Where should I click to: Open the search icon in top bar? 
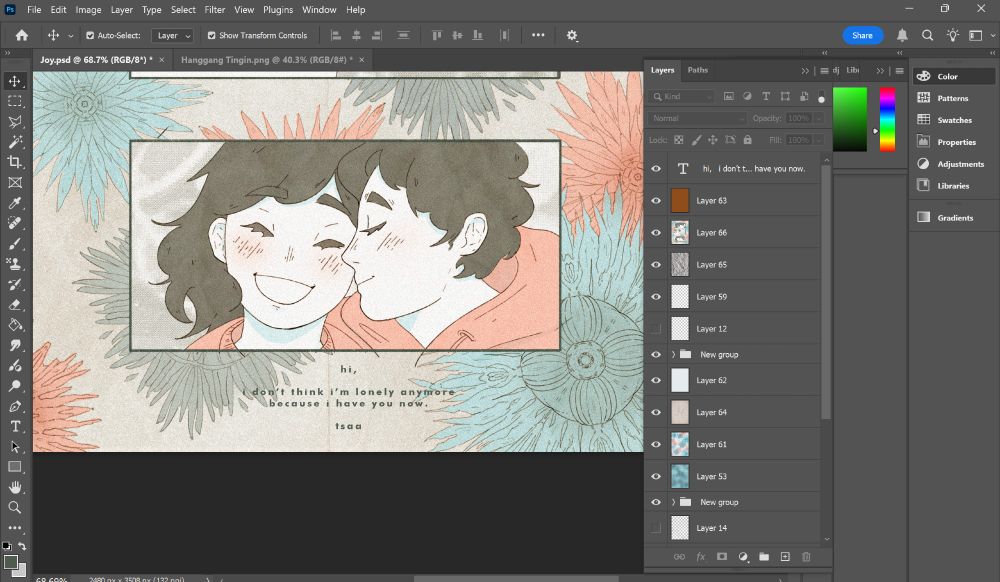pos(927,36)
